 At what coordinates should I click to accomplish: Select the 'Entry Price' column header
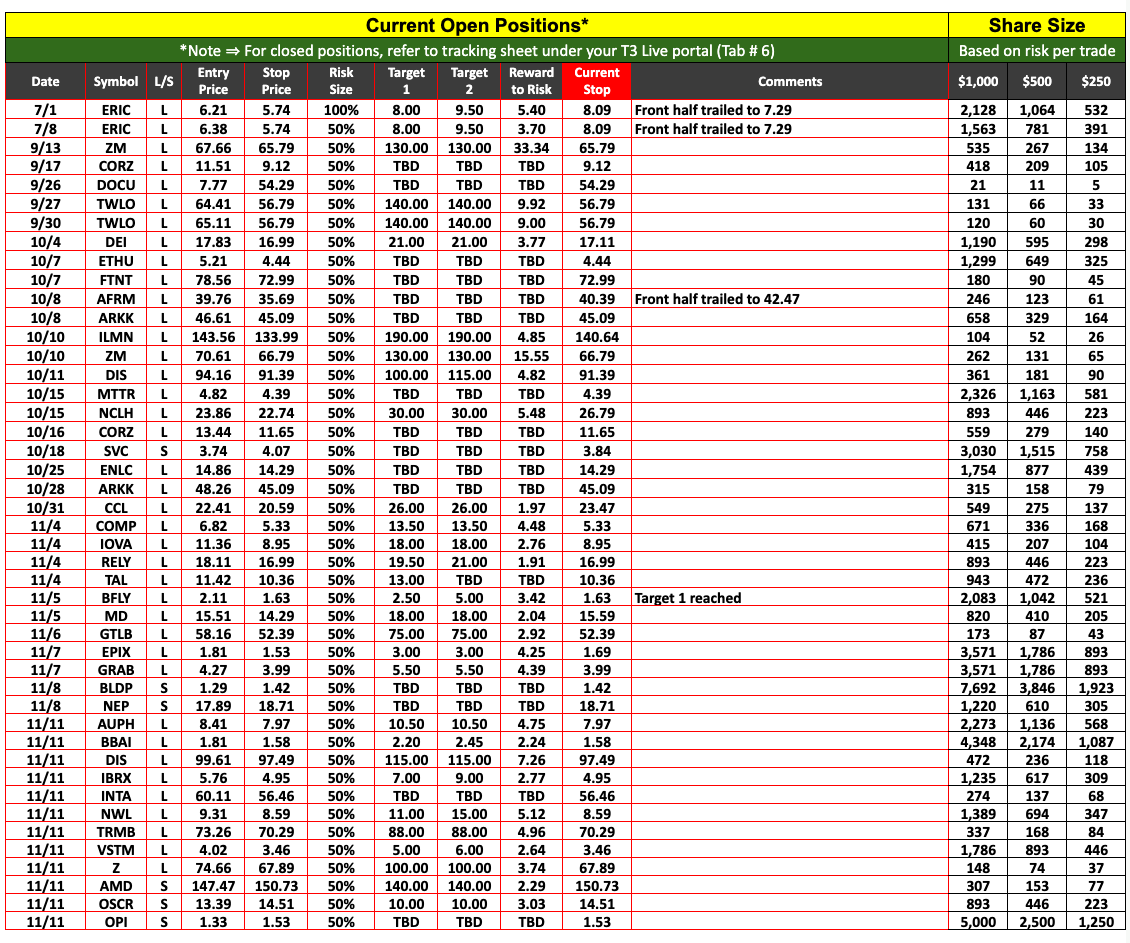(x=213, y=81)
